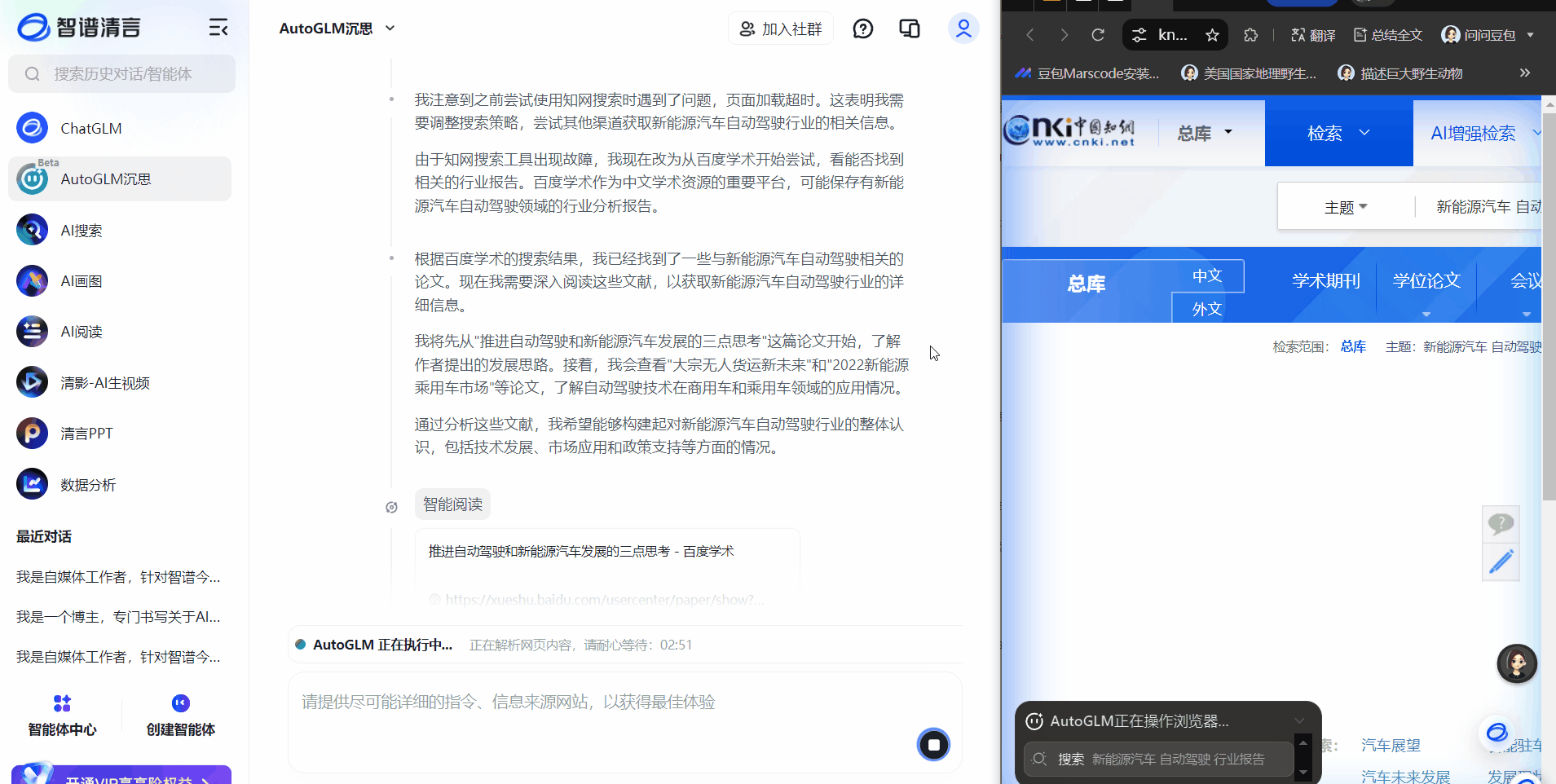Click the ChatGLM icon in the sidebar
The height and width of the screenshot is (784, 1556).
pyautogui.click(x=32, y=128)
